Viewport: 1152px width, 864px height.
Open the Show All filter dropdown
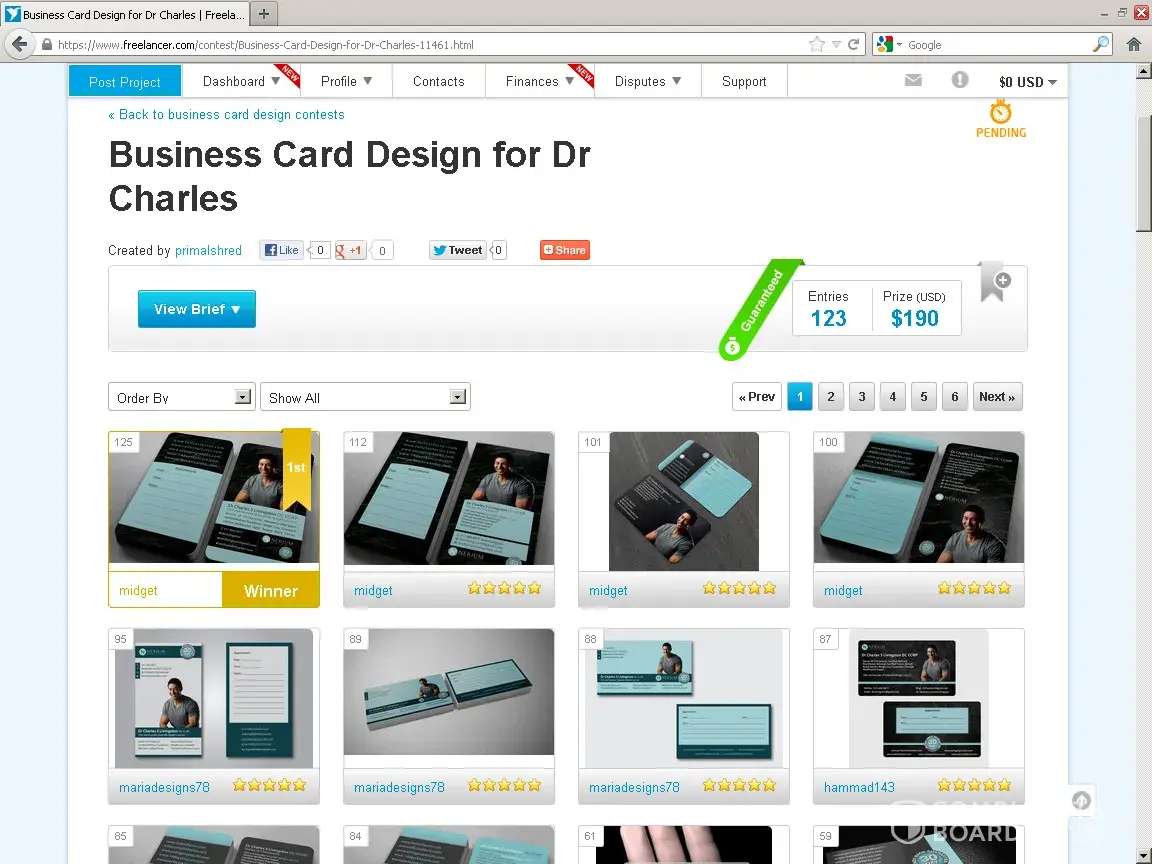365,397
